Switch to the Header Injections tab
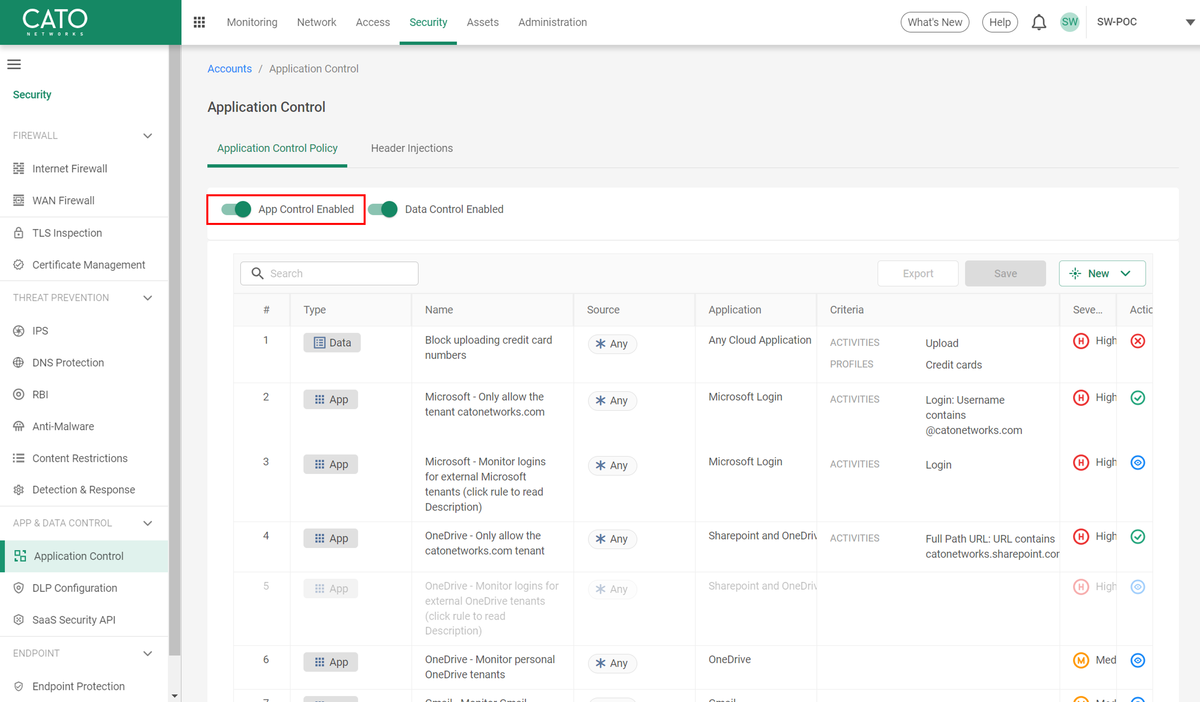Viewport: 1200px width, 702px height. coord(412,148)
